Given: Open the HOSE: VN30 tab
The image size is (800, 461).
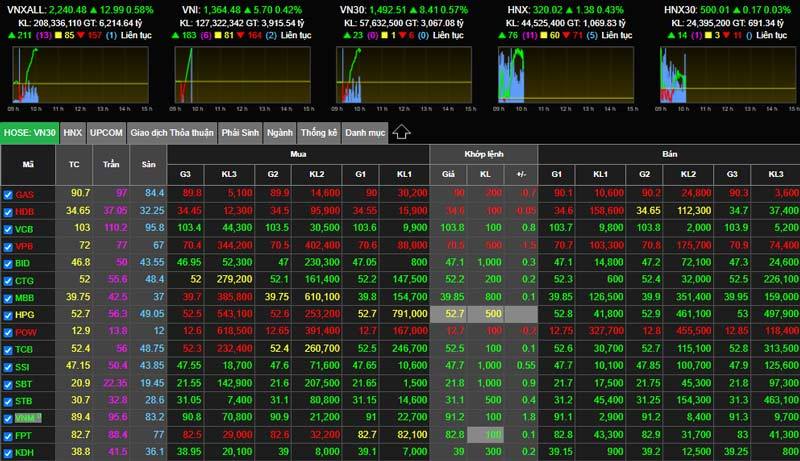Looking at the screenshot, I should pyautogui.click(x=29, y=132).
